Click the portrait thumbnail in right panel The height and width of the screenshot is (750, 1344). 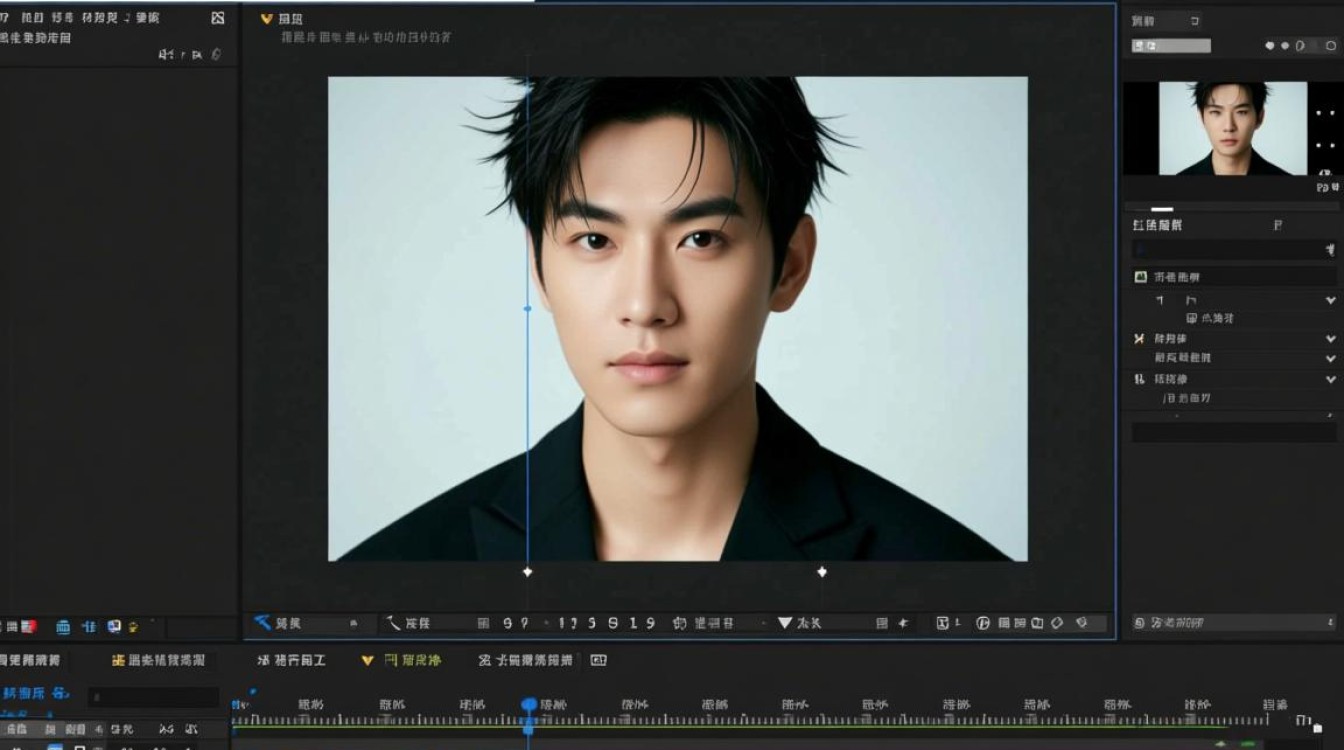pos(1232,128)
